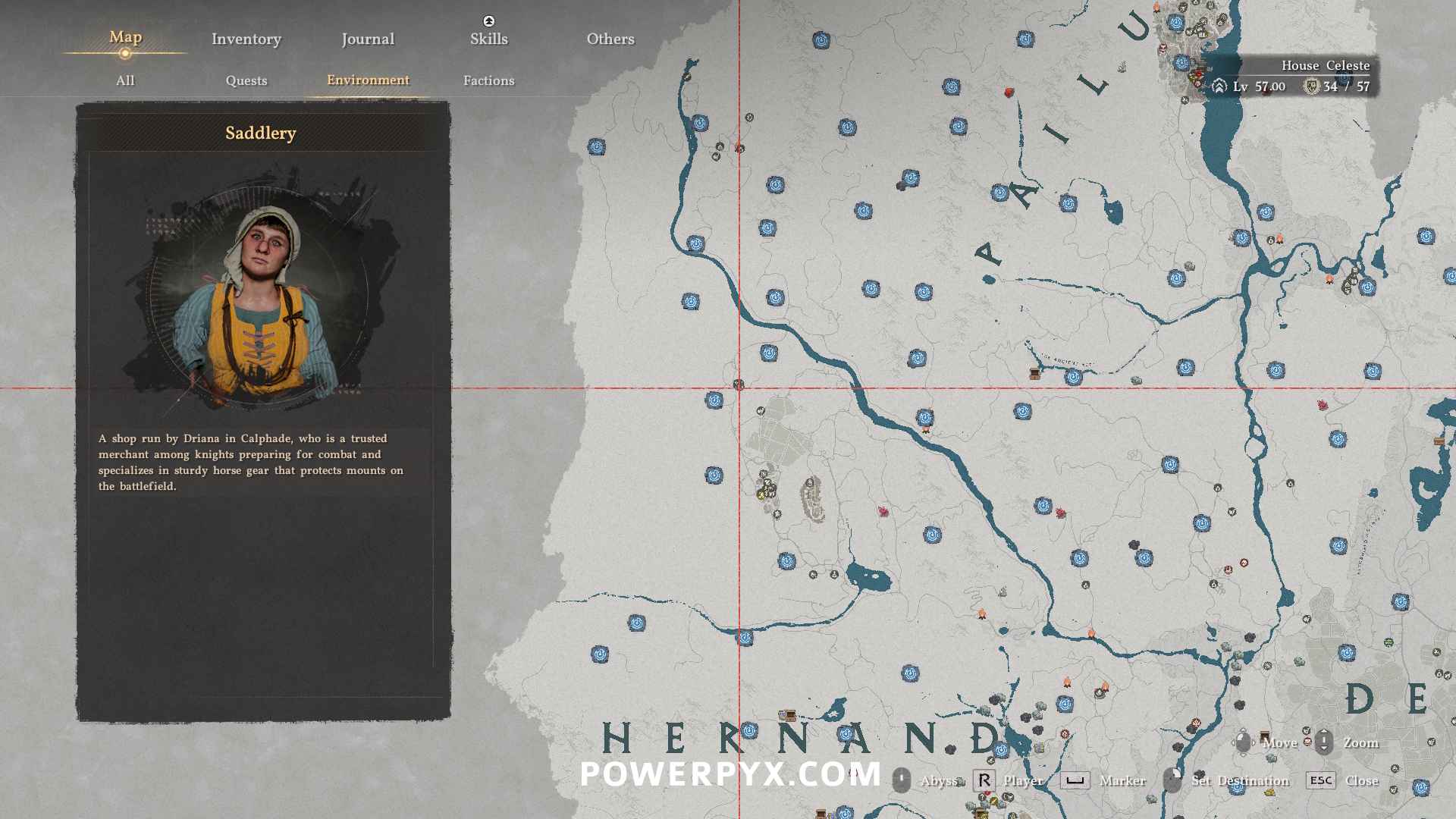The image size is (1456, 819).
Task: Click the scroll-wheel Zoom hint icon
Action: pos(1324,742)
